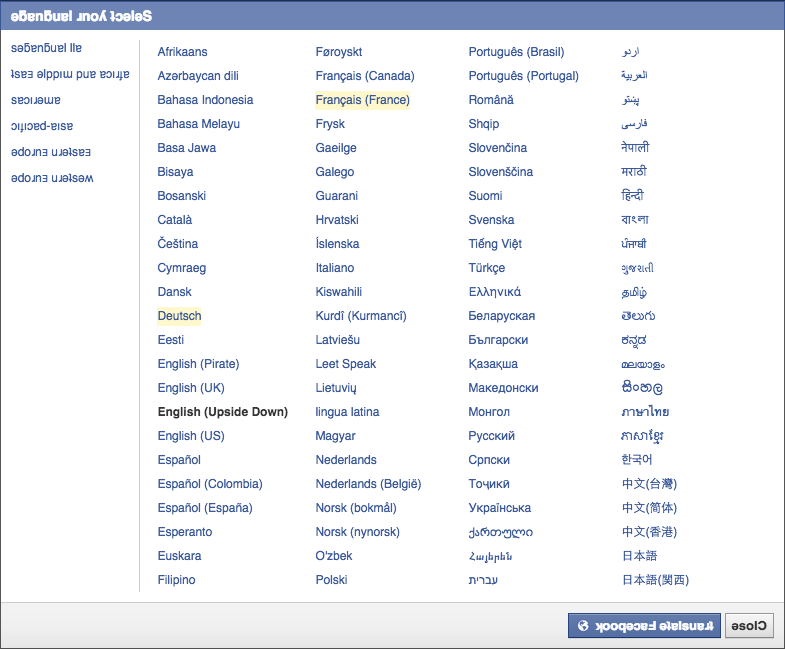785x649 pixels.
Task: Click the globe icon on Translate Facebook button
Action: [x=583, y=626]
